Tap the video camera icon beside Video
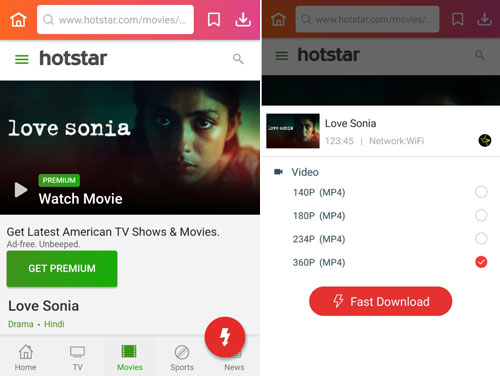Image resolution: width=500 pixels, height=376 pixels. click(x=278, y=172)
